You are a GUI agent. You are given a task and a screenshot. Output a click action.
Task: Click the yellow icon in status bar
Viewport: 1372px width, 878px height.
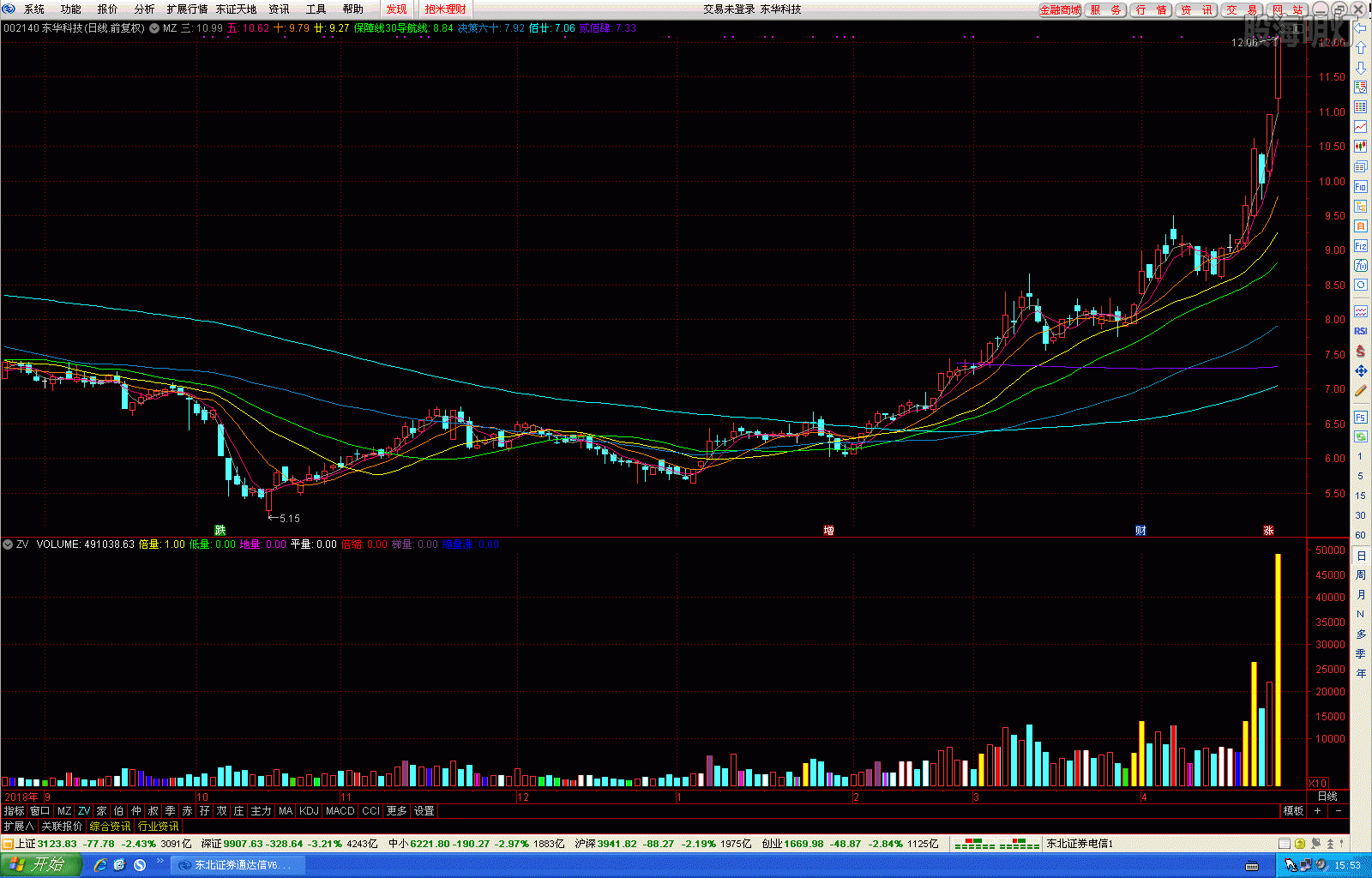pos(1300,844)
